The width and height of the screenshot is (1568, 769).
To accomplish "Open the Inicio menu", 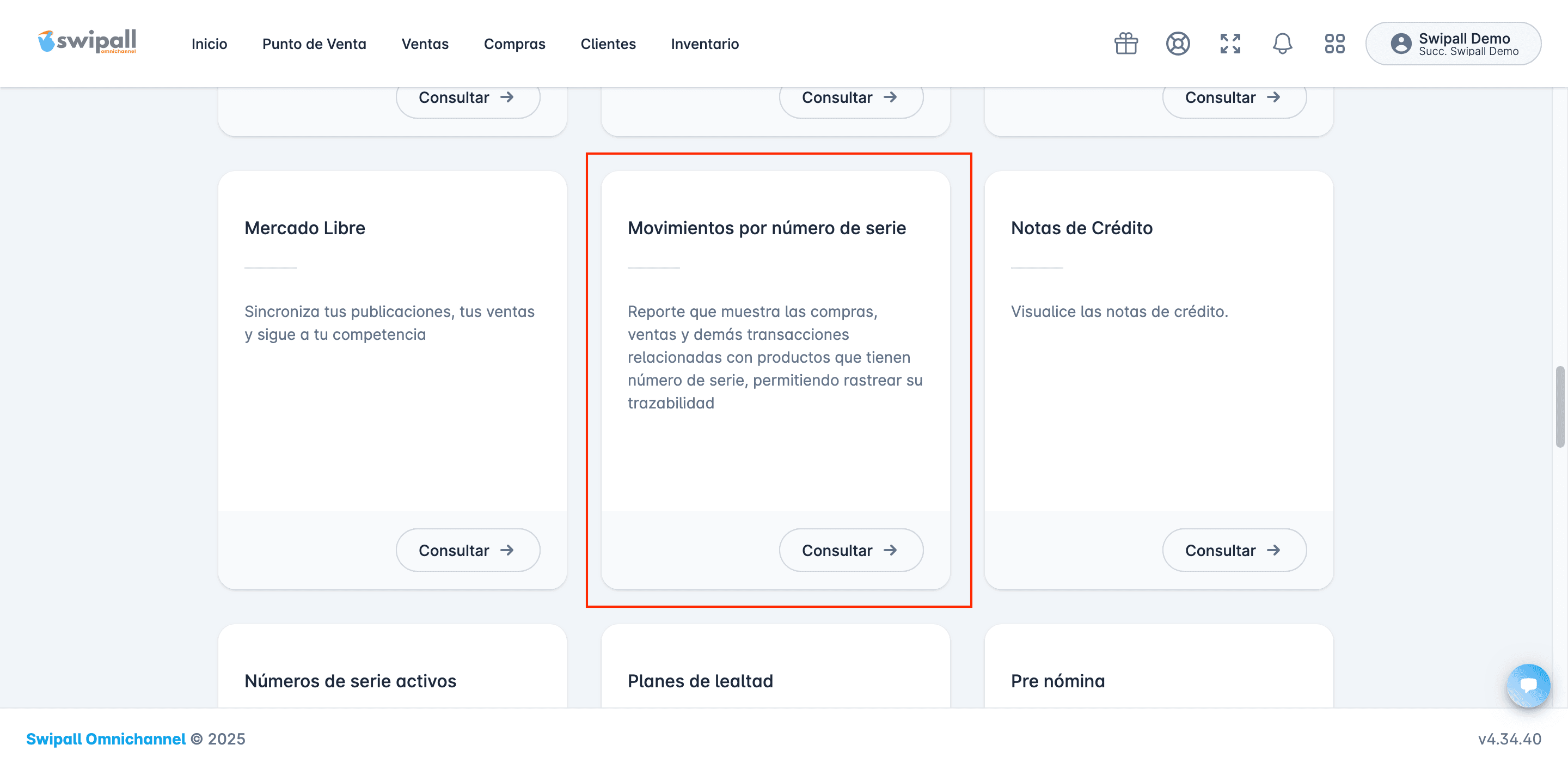I will (209, 44).
